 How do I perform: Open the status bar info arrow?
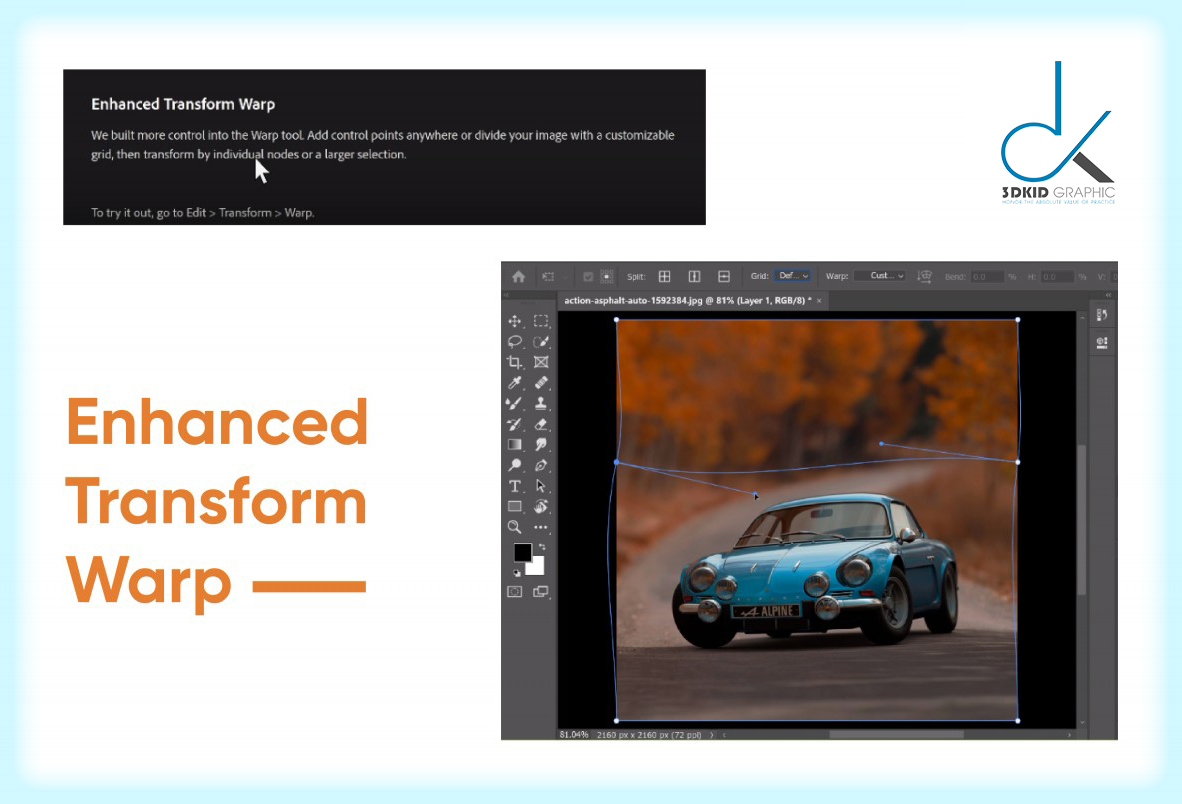(x=712, y=734)
